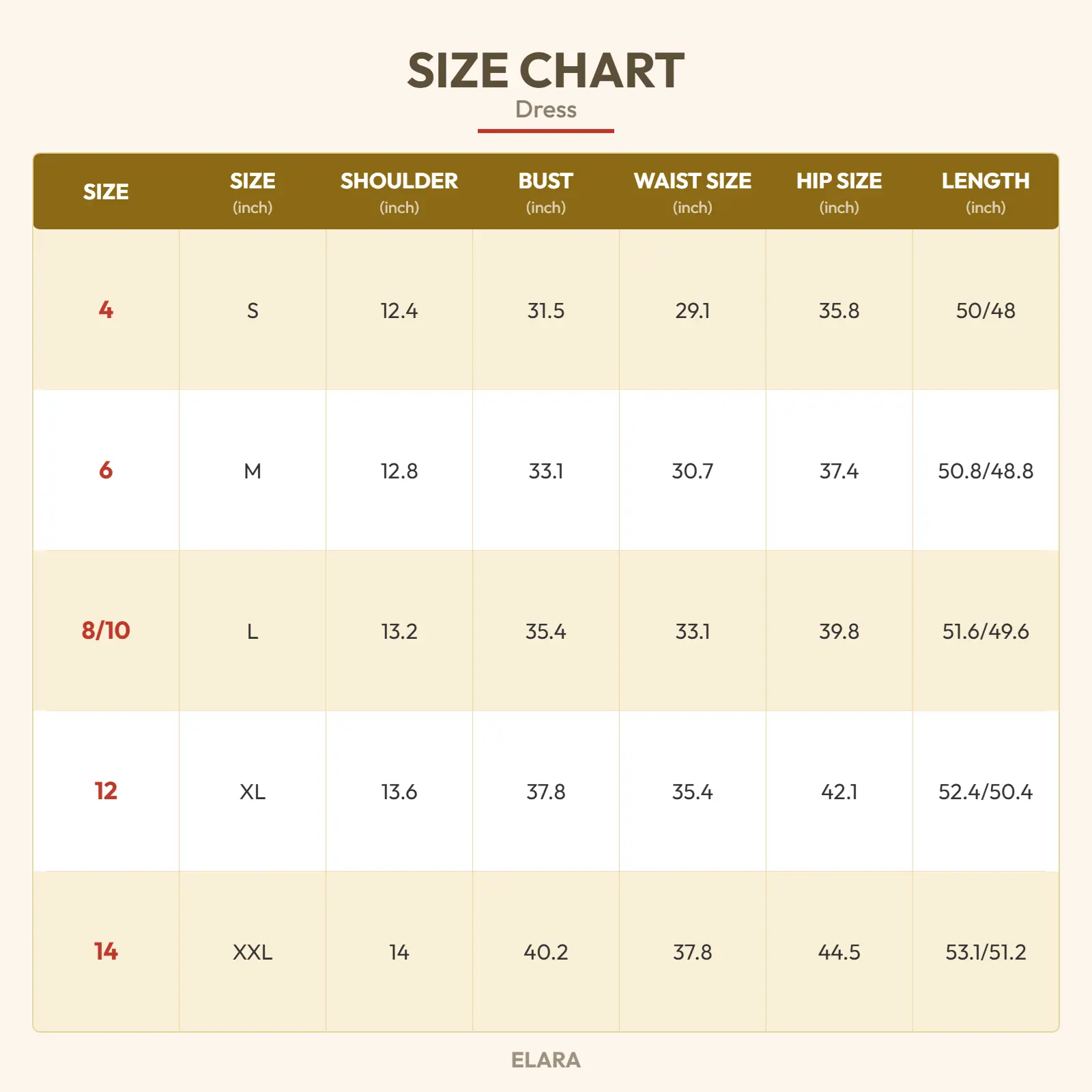1092x1092 pixels.
Task: Select hip value 42.1
Action: coord(839,792)
